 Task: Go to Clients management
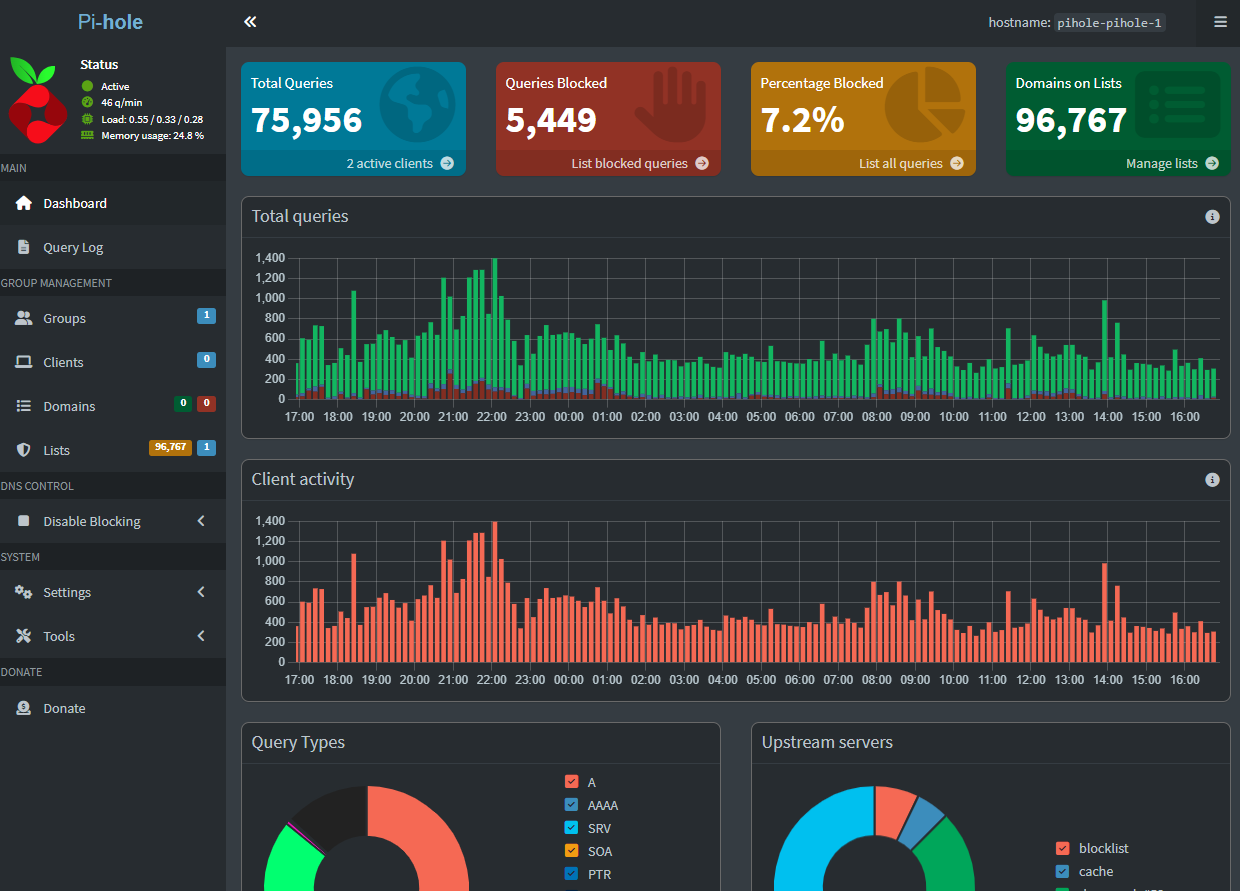113,362
